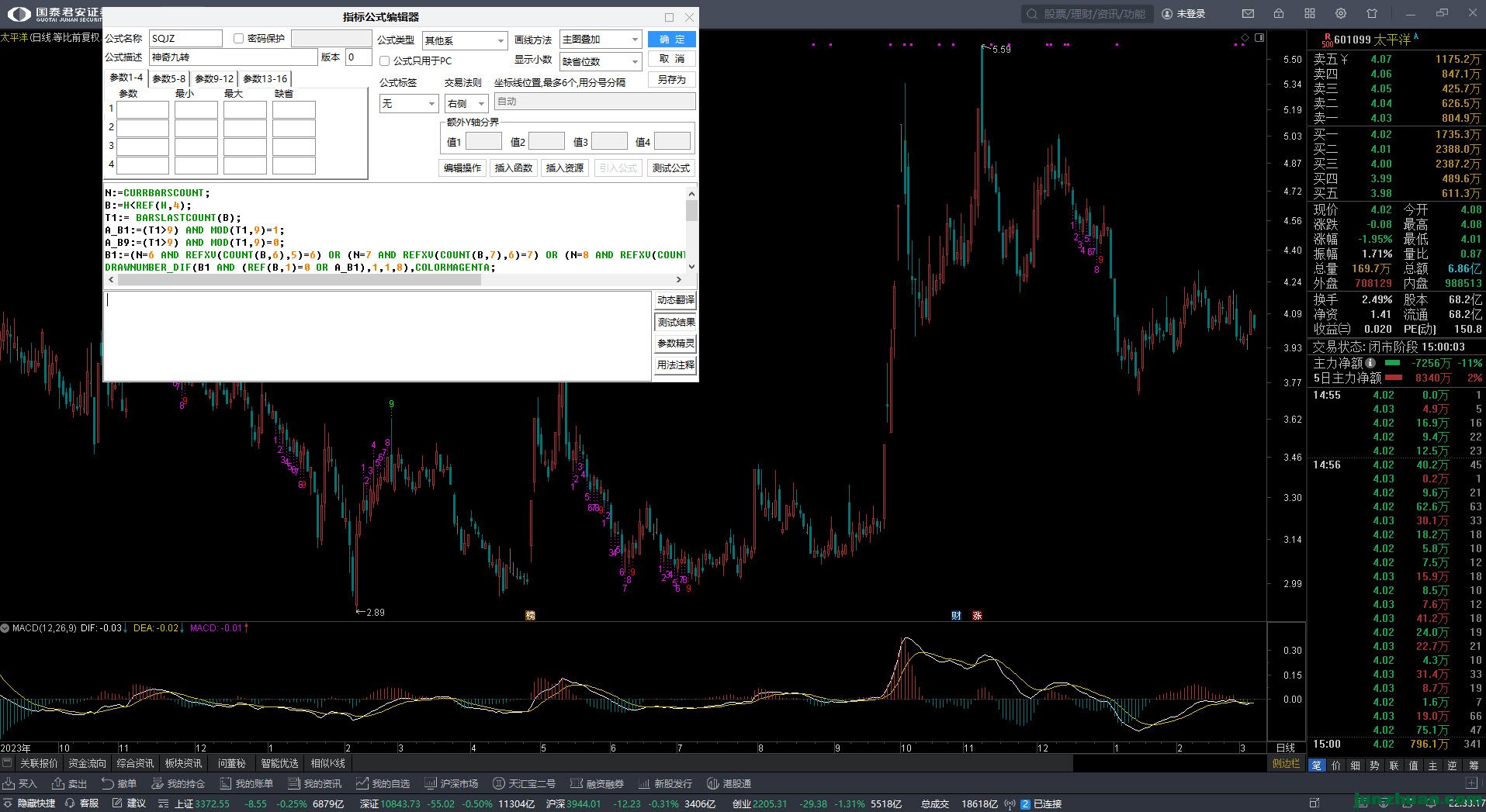Click 参数精灵 button
Screen dimensions: 1486x812
pos(676,344)
